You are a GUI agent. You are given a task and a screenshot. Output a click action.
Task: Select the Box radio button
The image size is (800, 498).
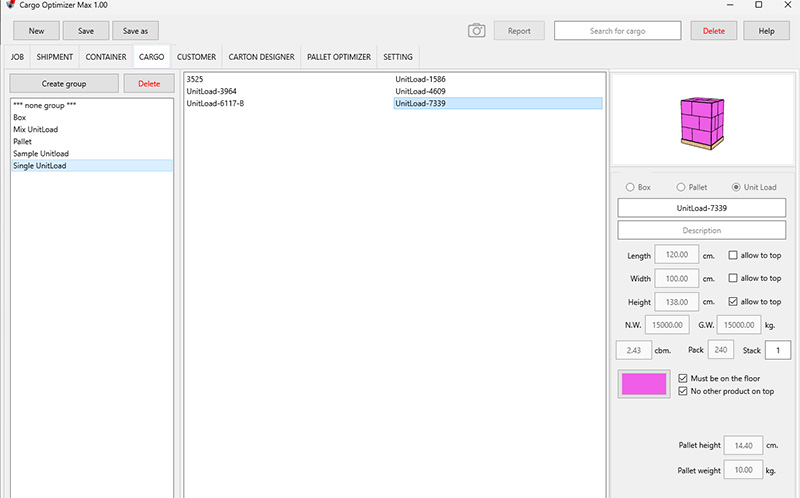pos(630,187)
